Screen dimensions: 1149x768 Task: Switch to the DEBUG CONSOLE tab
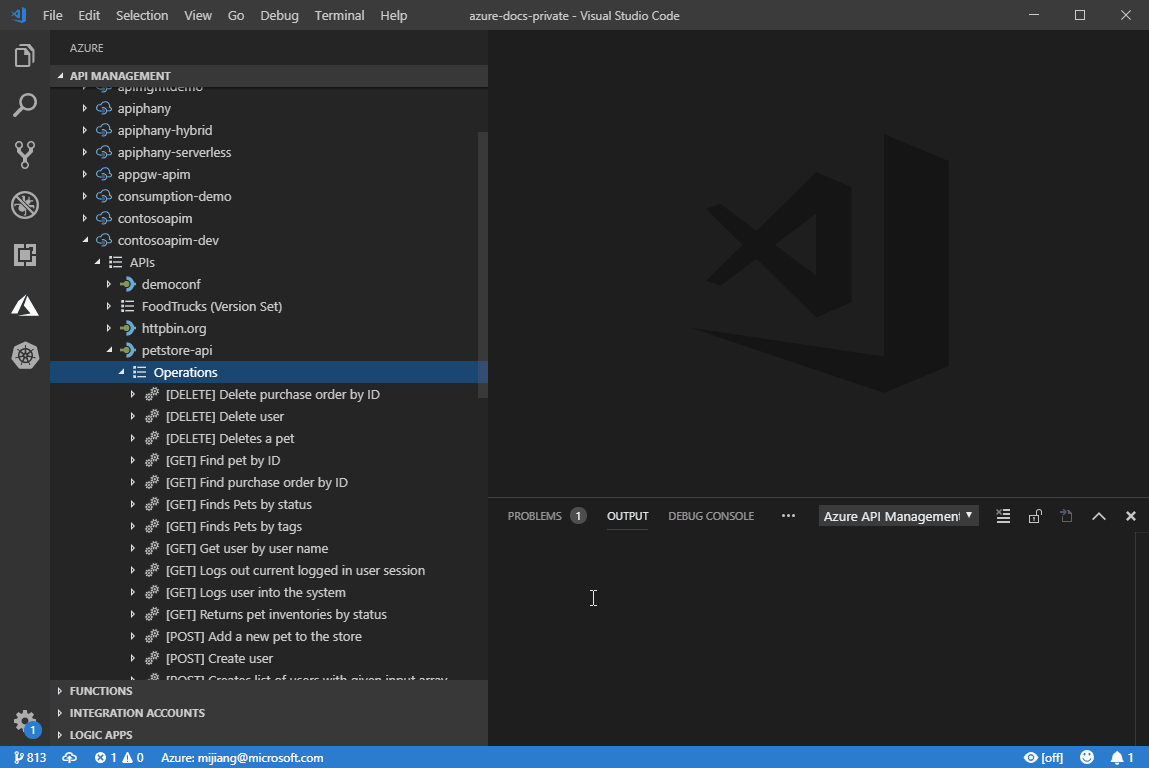711,516
